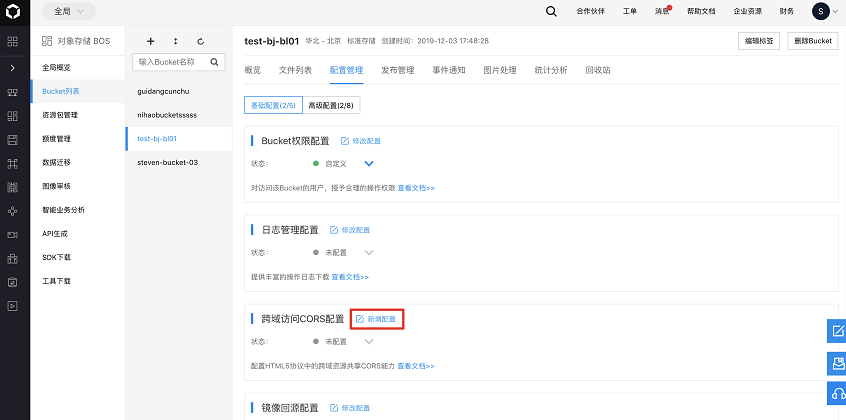Open the 图片处理 tab
Image resolution: width=846 pixels, height=420 pixels.
(500, 70)
